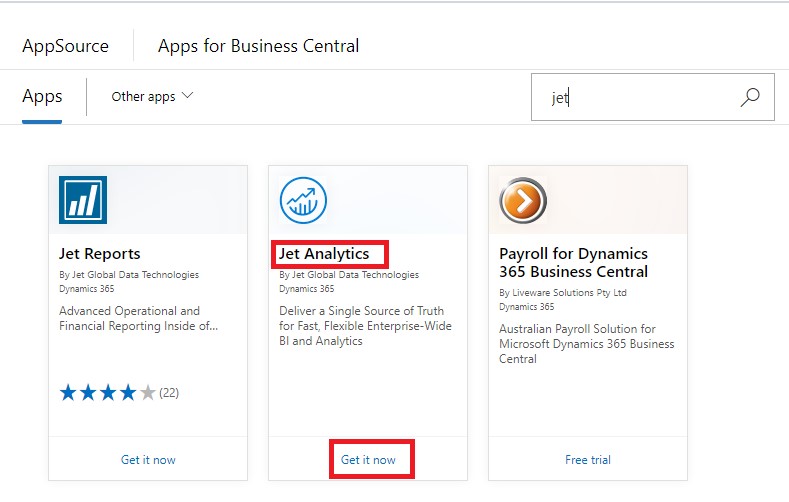Click the Jet Reports bar chart icon

(83, 200)
